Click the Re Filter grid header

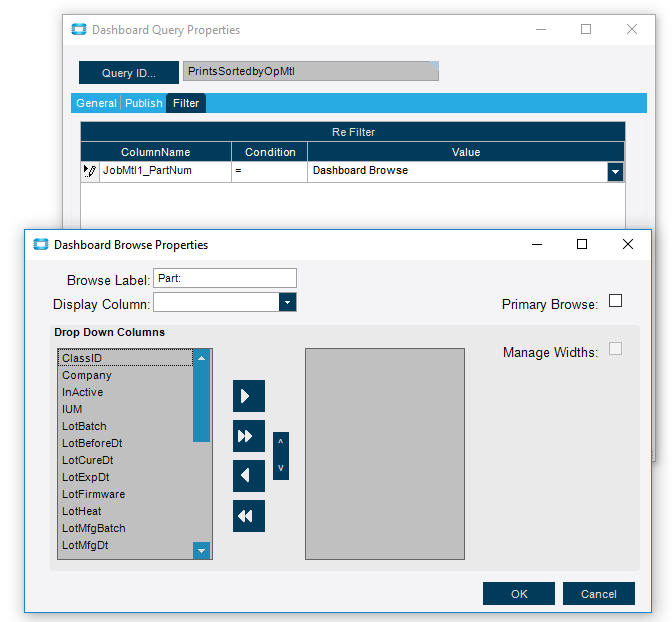point(353,132)
